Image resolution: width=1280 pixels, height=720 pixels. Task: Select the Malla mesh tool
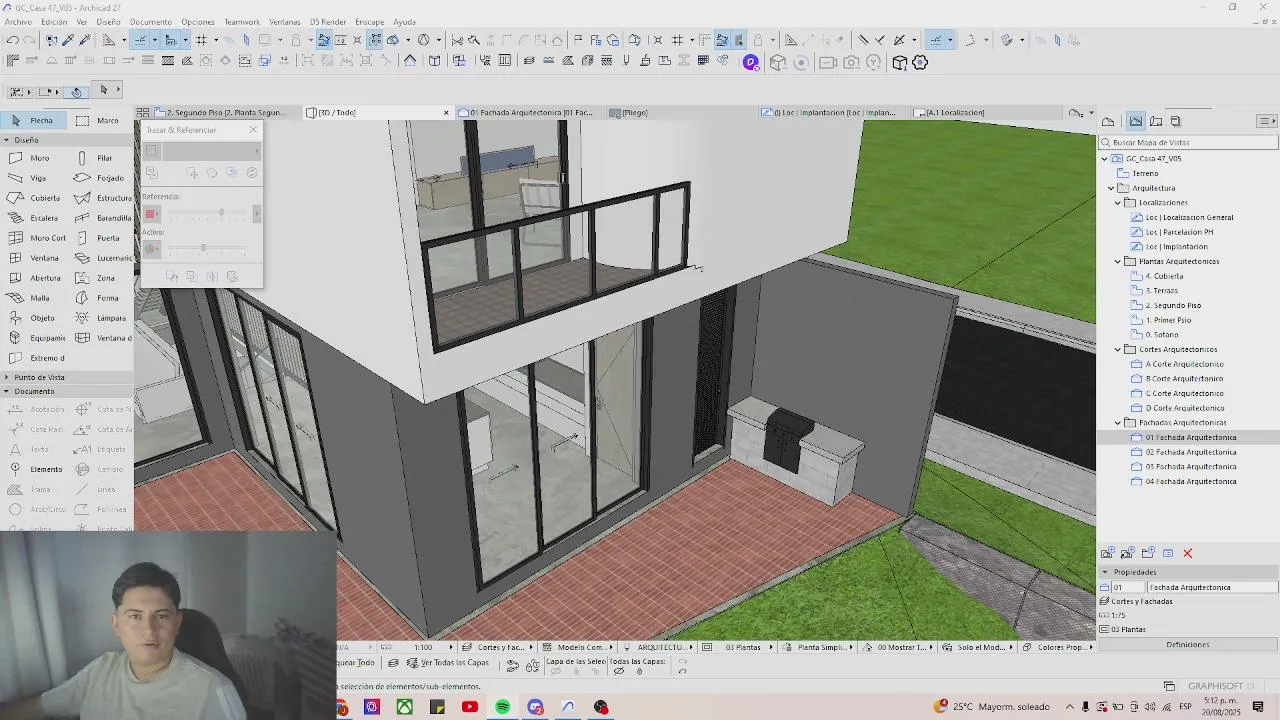click(34, 298)
